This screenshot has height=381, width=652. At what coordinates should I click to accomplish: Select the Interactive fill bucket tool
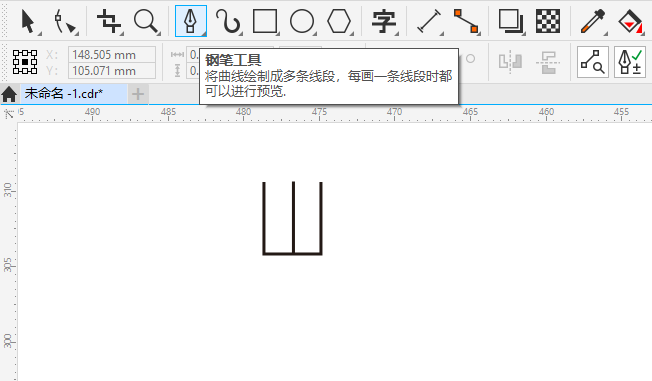pos(630,21)
